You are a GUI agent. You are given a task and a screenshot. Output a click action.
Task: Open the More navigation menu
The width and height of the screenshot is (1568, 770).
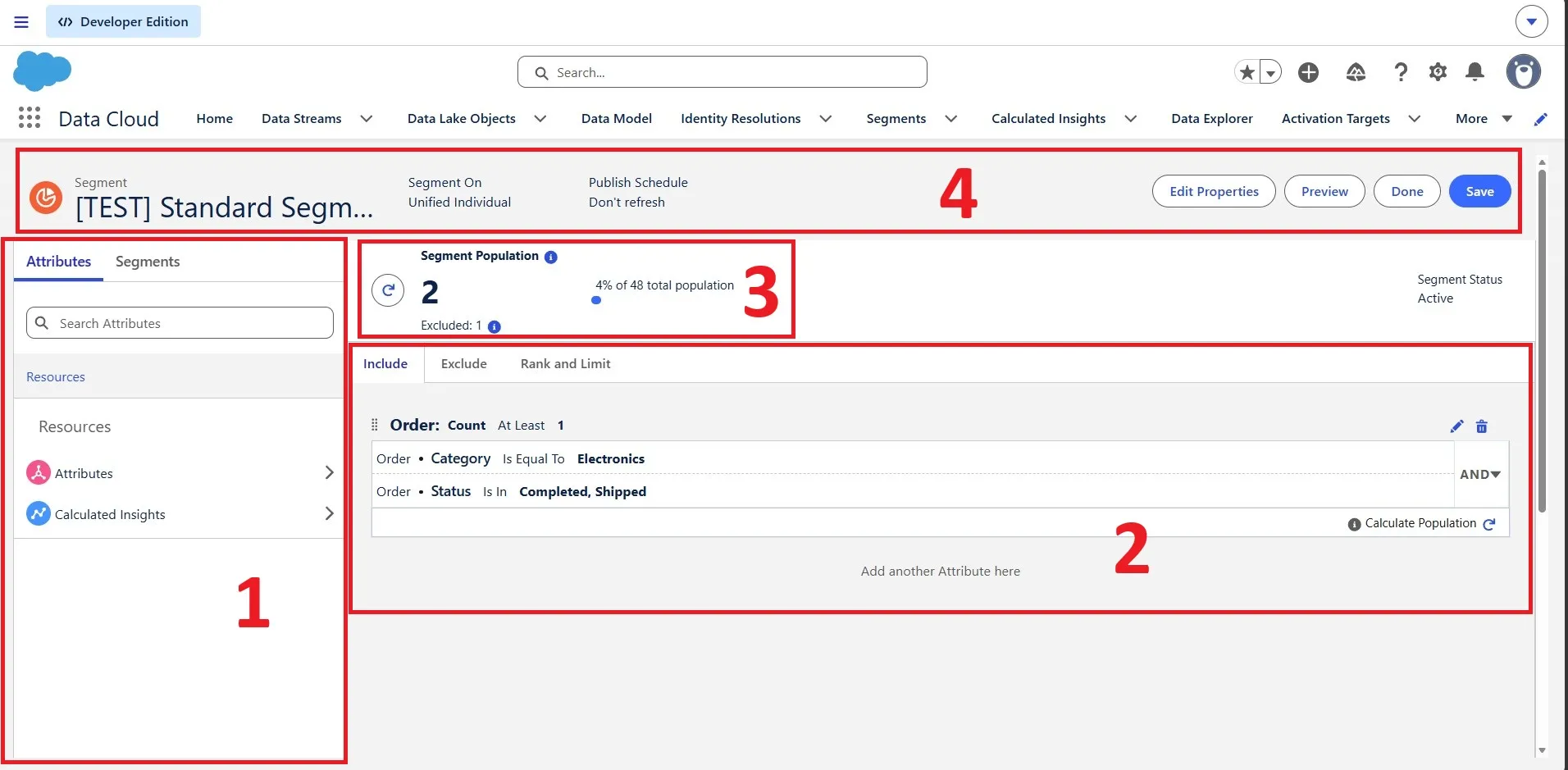(1484, 119)
